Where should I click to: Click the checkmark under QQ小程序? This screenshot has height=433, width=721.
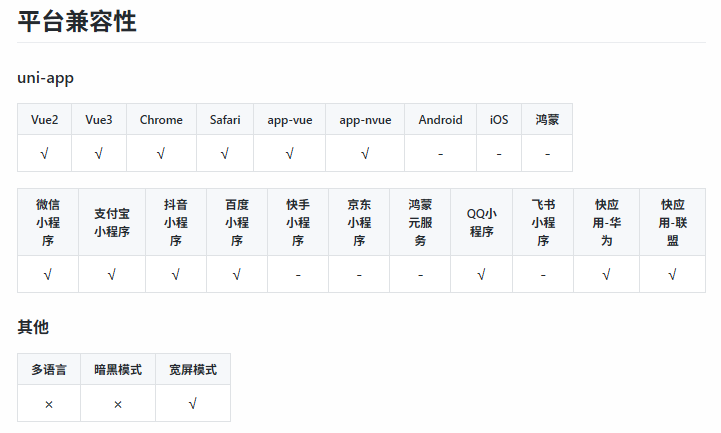[481, 275]
